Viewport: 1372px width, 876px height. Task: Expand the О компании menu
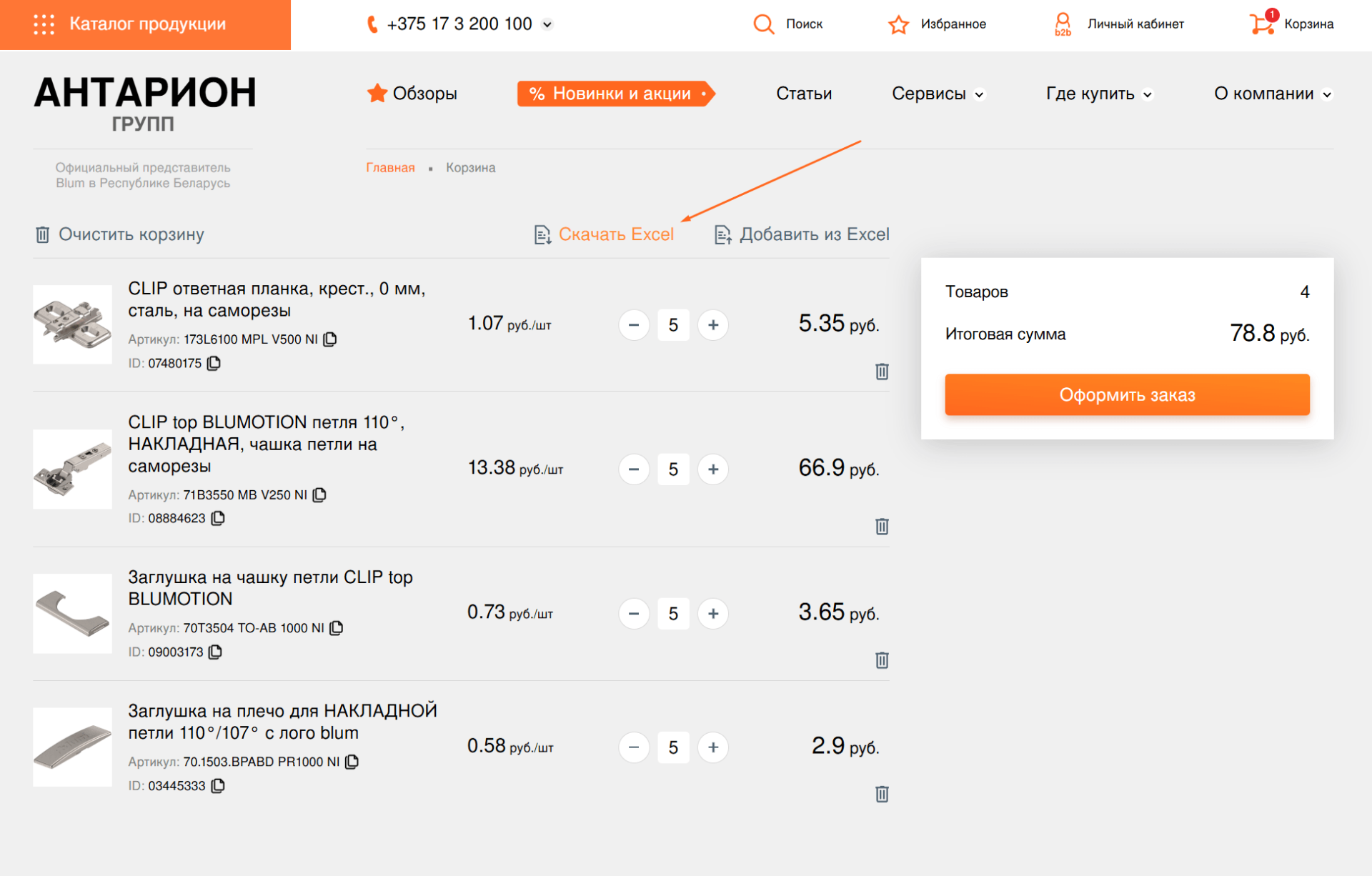pyautogui.click(x=1327, y=94)
